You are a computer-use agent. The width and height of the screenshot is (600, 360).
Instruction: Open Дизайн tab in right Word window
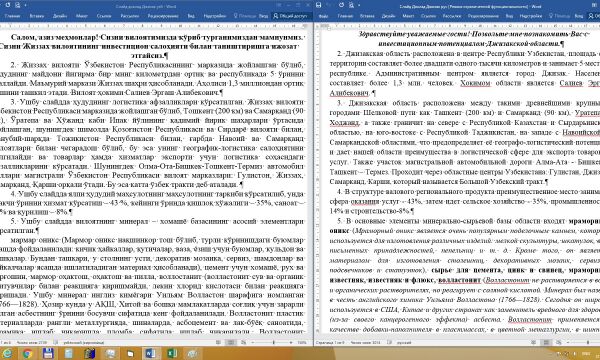click(388, 16)
